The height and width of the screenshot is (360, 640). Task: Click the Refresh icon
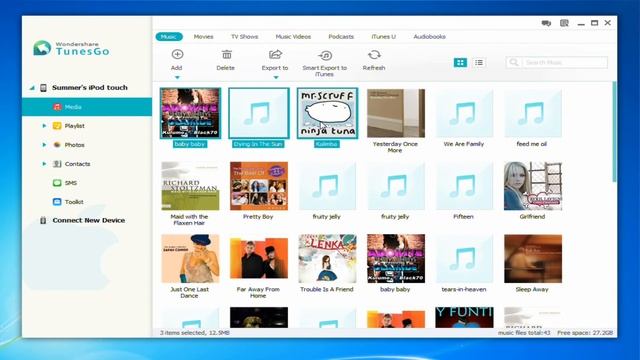coord(374,55)
